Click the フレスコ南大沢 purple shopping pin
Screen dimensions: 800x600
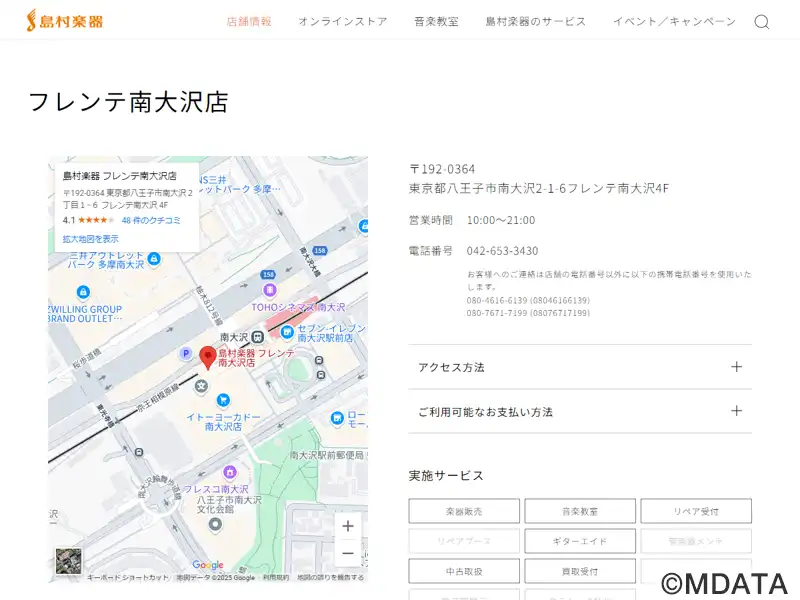pos(230,471)
